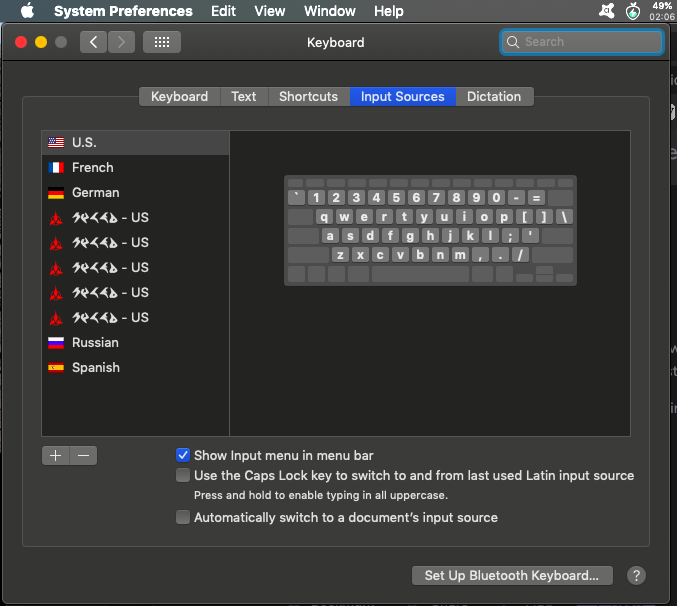
Task: Click the Russian flag icon
Action: (56, 343)
